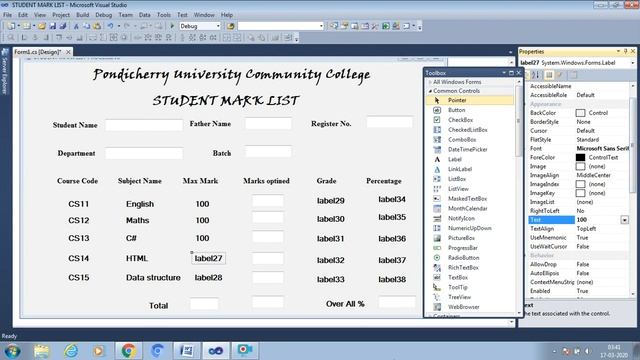Click ForeColor black color swatch
640x360 pixels.
pos(580,158)
